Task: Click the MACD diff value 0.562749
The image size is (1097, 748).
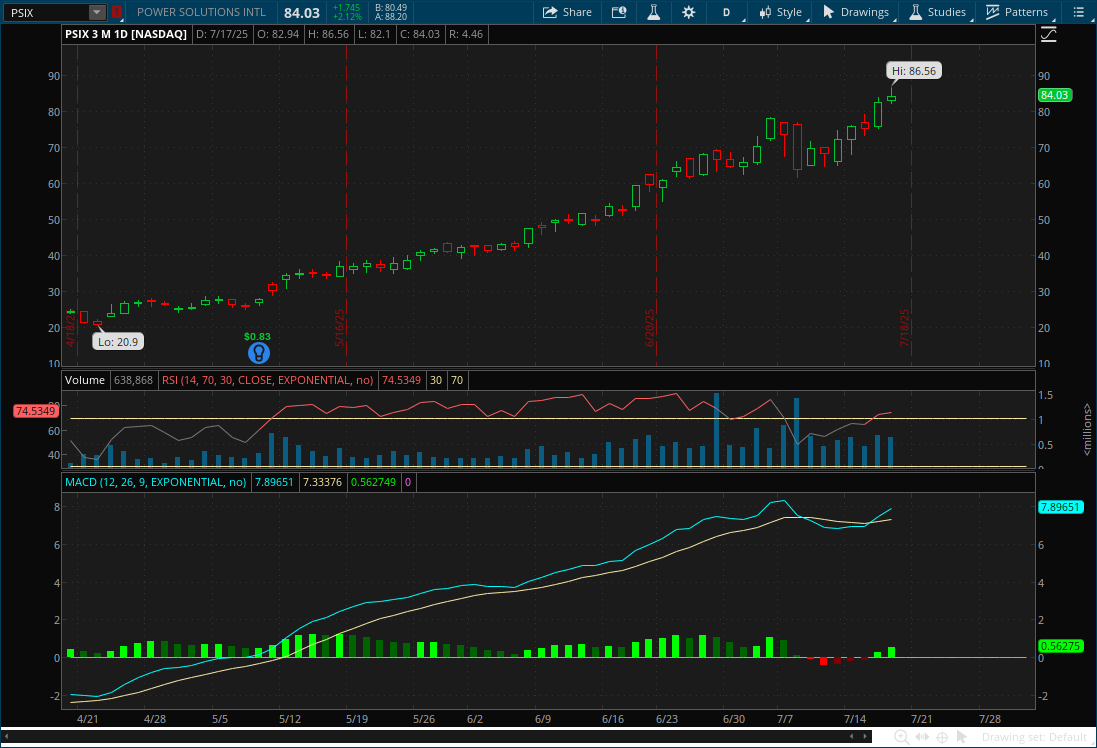Action: tap(373, 482)
